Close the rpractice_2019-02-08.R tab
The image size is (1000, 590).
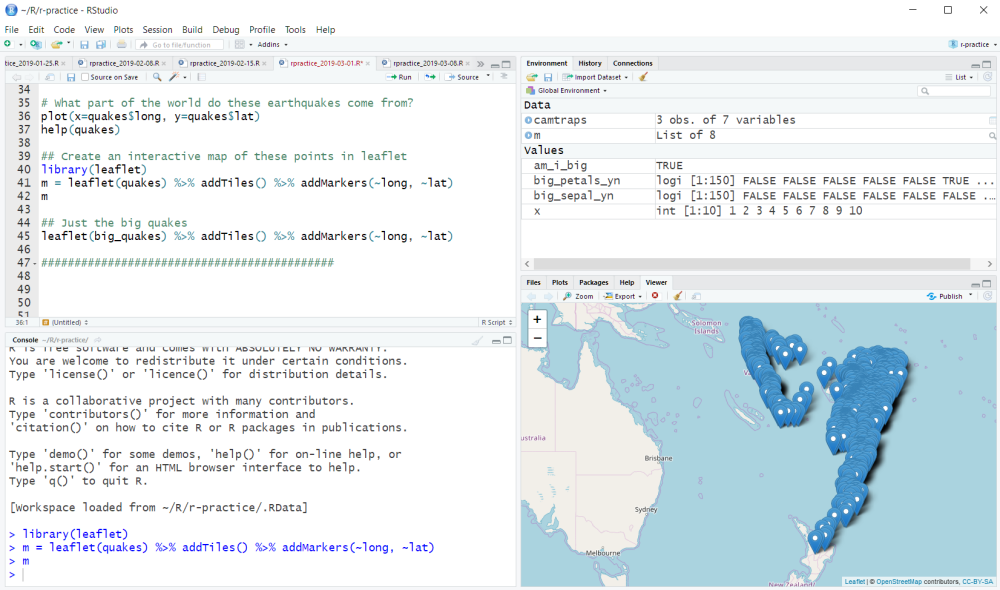click(x=164, y=64)
